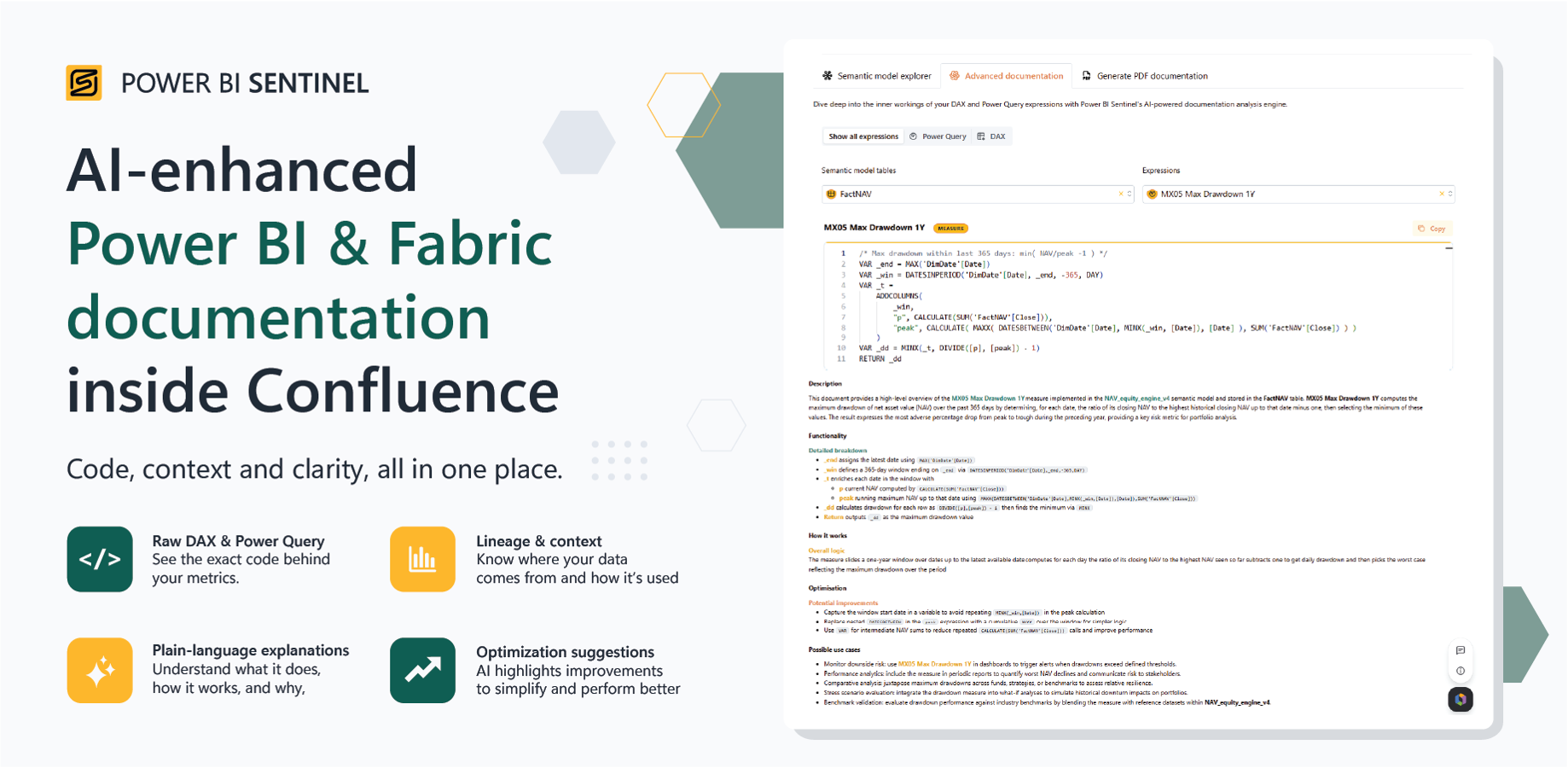Click the comment icon in the floating panel
Screen dimensions: 1568x768
tap(1460, 650)
